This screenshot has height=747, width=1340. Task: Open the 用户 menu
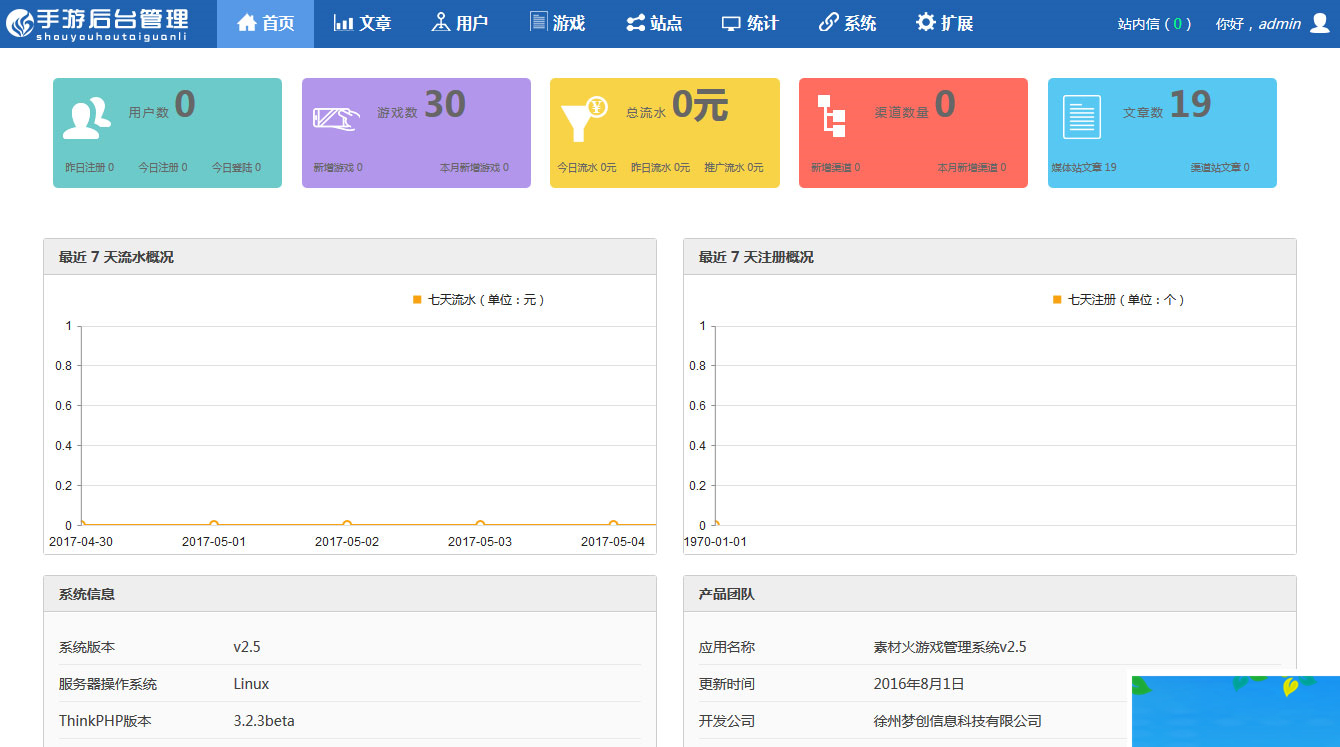click(x=462, y=22)
